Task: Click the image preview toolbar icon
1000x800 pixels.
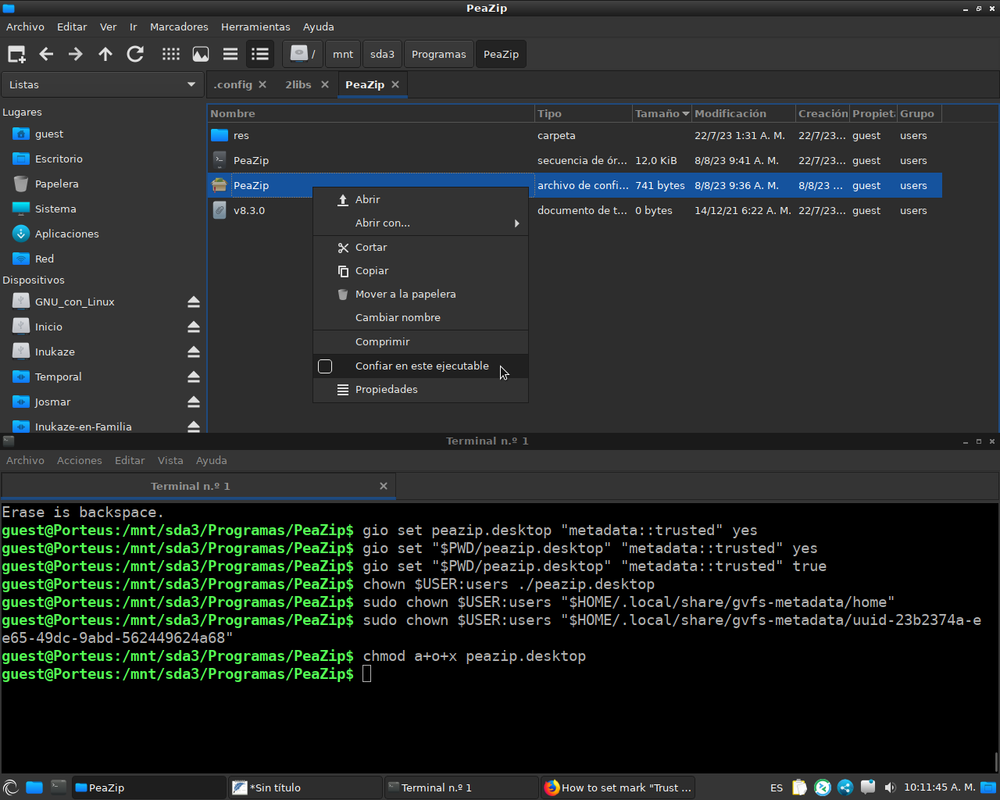Action: pos(201,54)
